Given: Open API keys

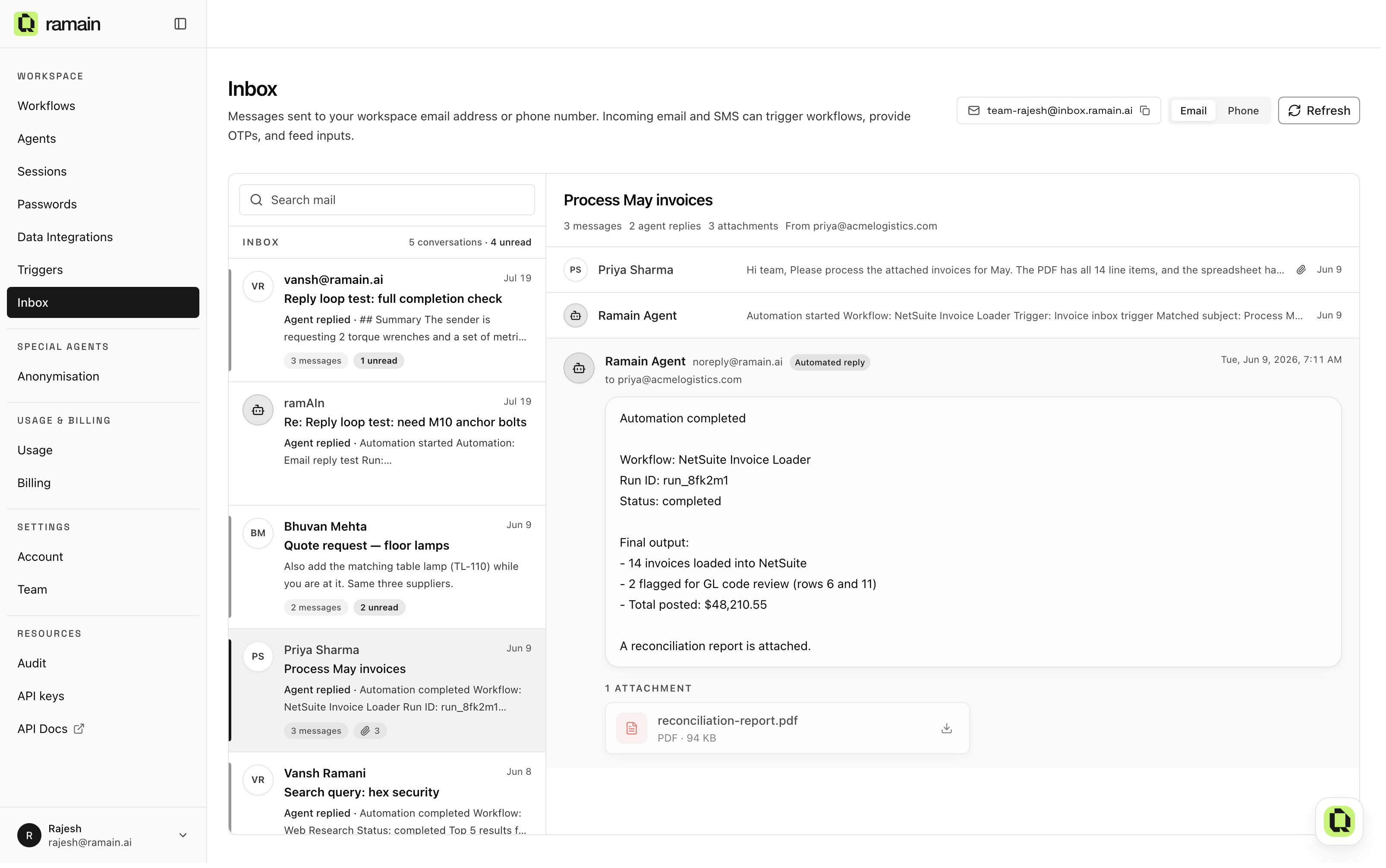Looking at the screenshot, I should (104, 696).
